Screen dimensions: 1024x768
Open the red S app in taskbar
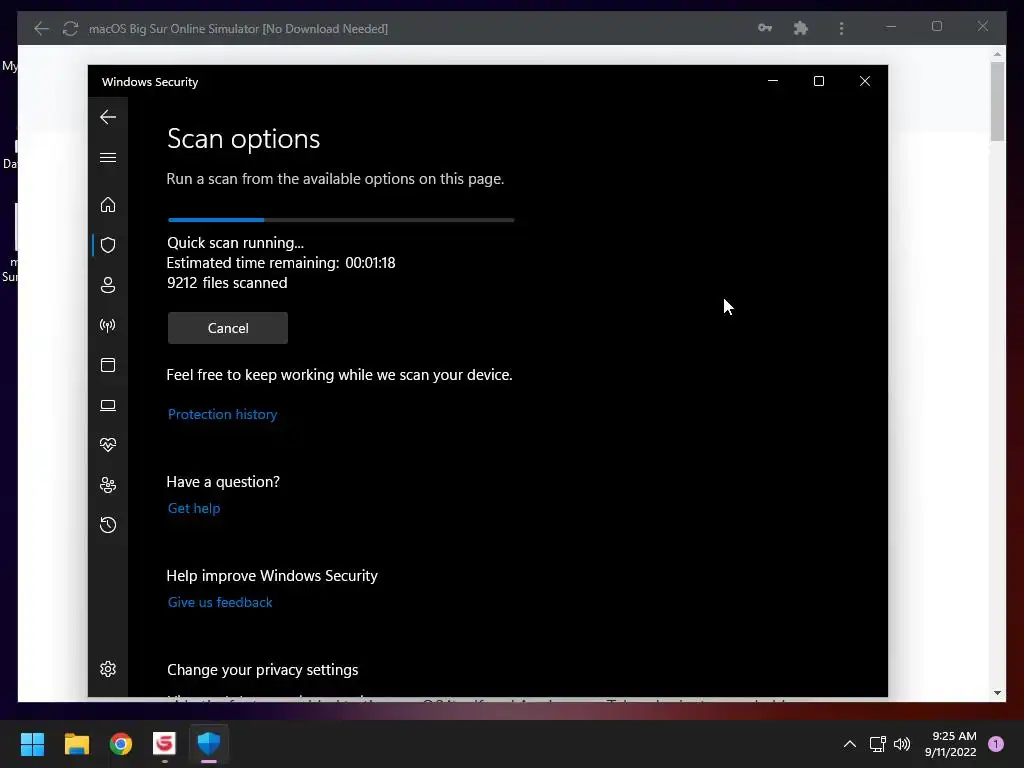[x=165, y=744]
